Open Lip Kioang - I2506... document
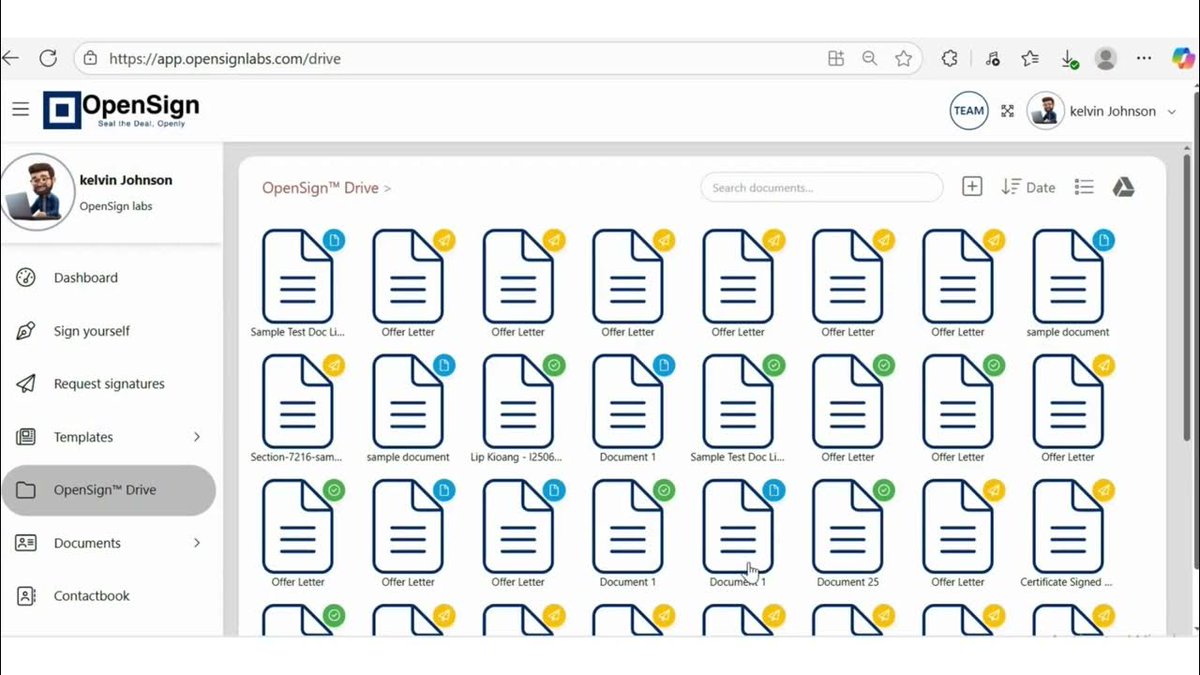Viewport: 1200px width, 675px height. point(518,410)
